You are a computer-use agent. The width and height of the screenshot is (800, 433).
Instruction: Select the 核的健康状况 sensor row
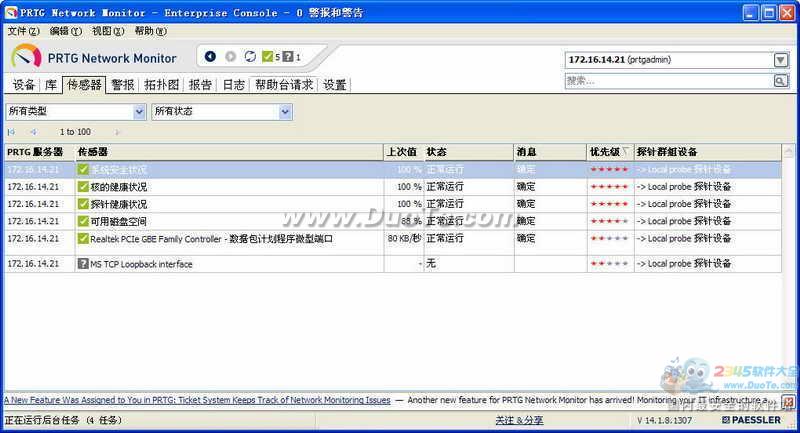coord(393,187)
